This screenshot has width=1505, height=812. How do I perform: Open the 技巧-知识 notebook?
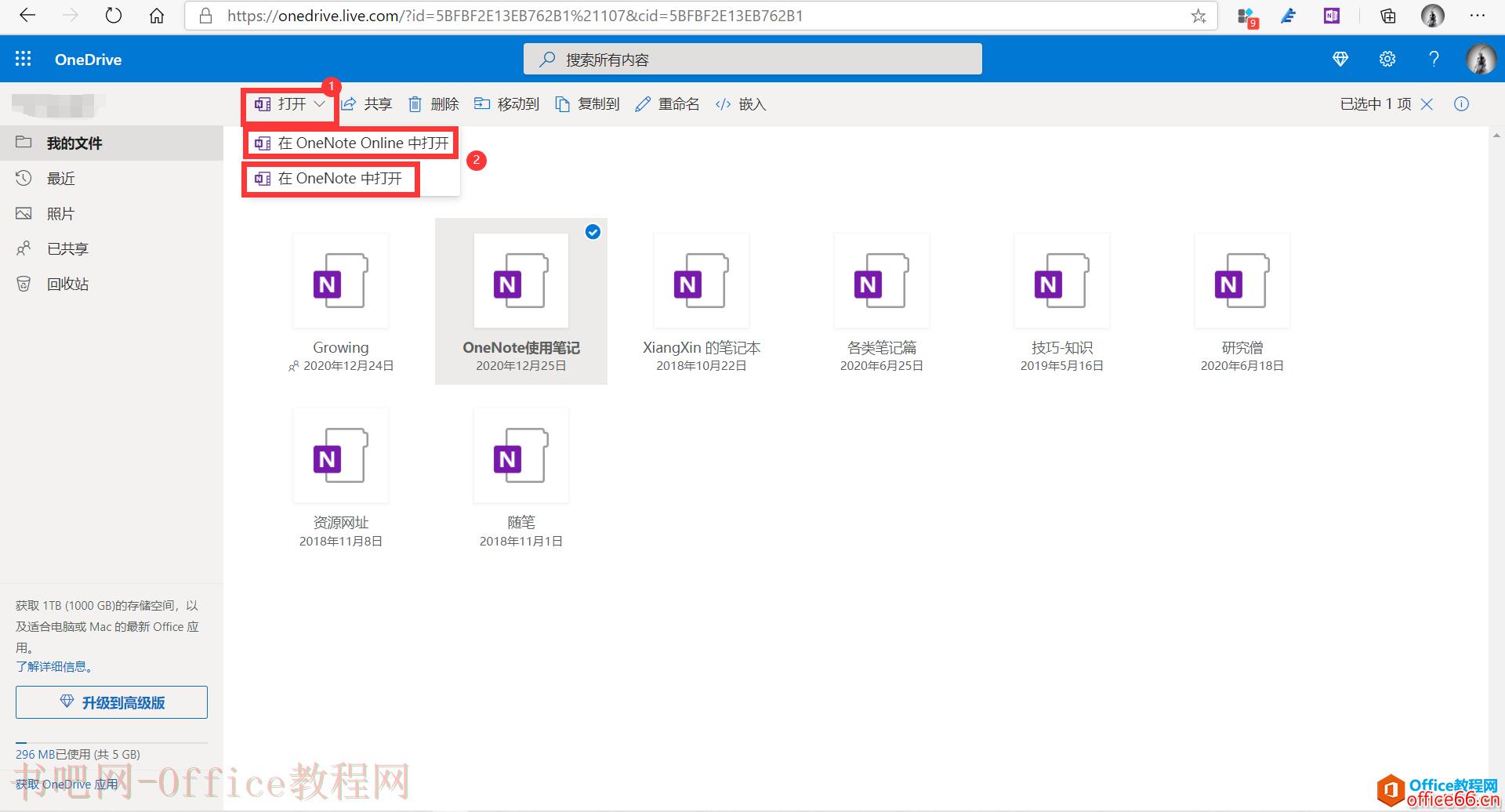(x=1062, y=281)
